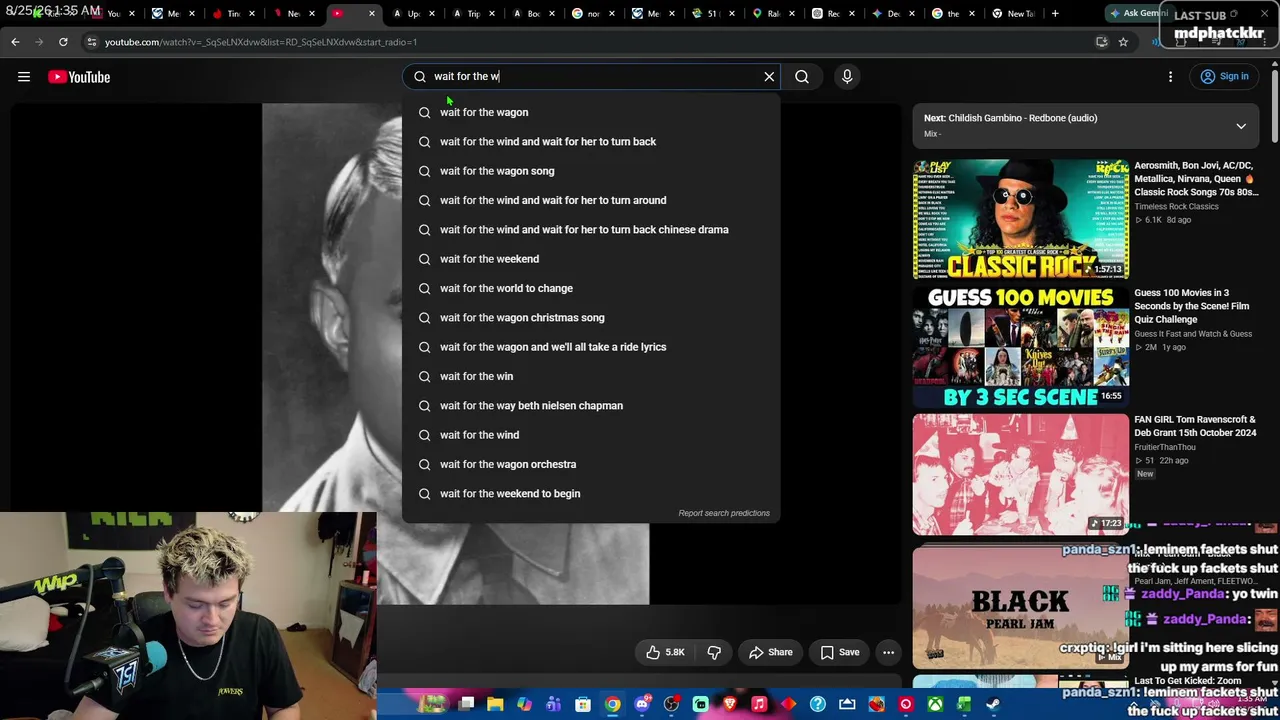Open Excel from the taskbar
The width and height of the screenshot is (1280, 720).
click(x=964, y=704)
